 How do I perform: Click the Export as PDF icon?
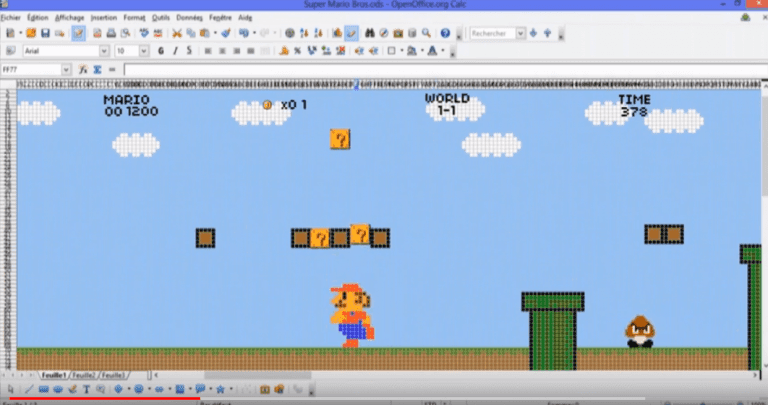point(97,33)
